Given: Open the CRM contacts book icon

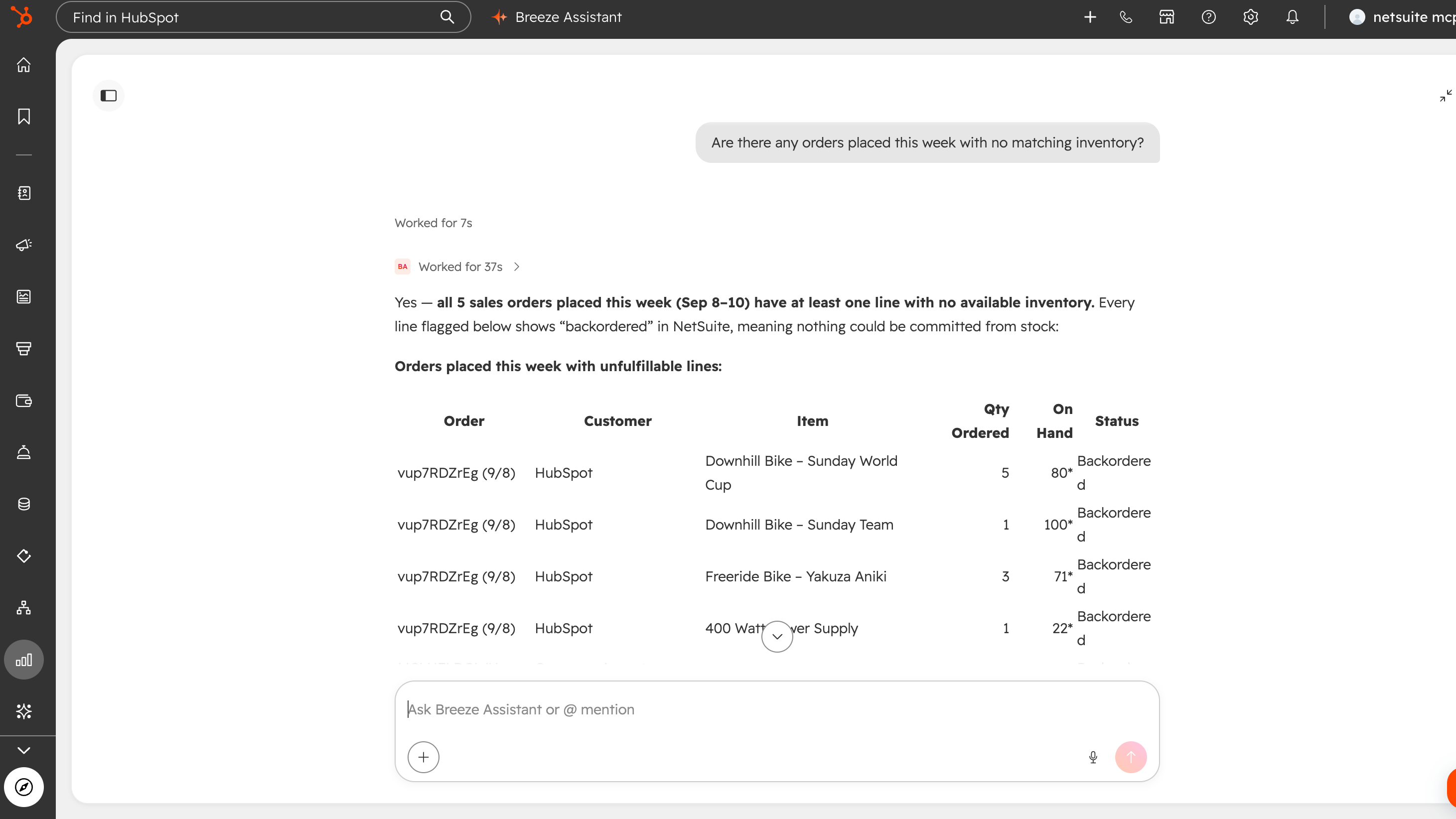Looking at the screenshot, I should click(x=24, y=193).
